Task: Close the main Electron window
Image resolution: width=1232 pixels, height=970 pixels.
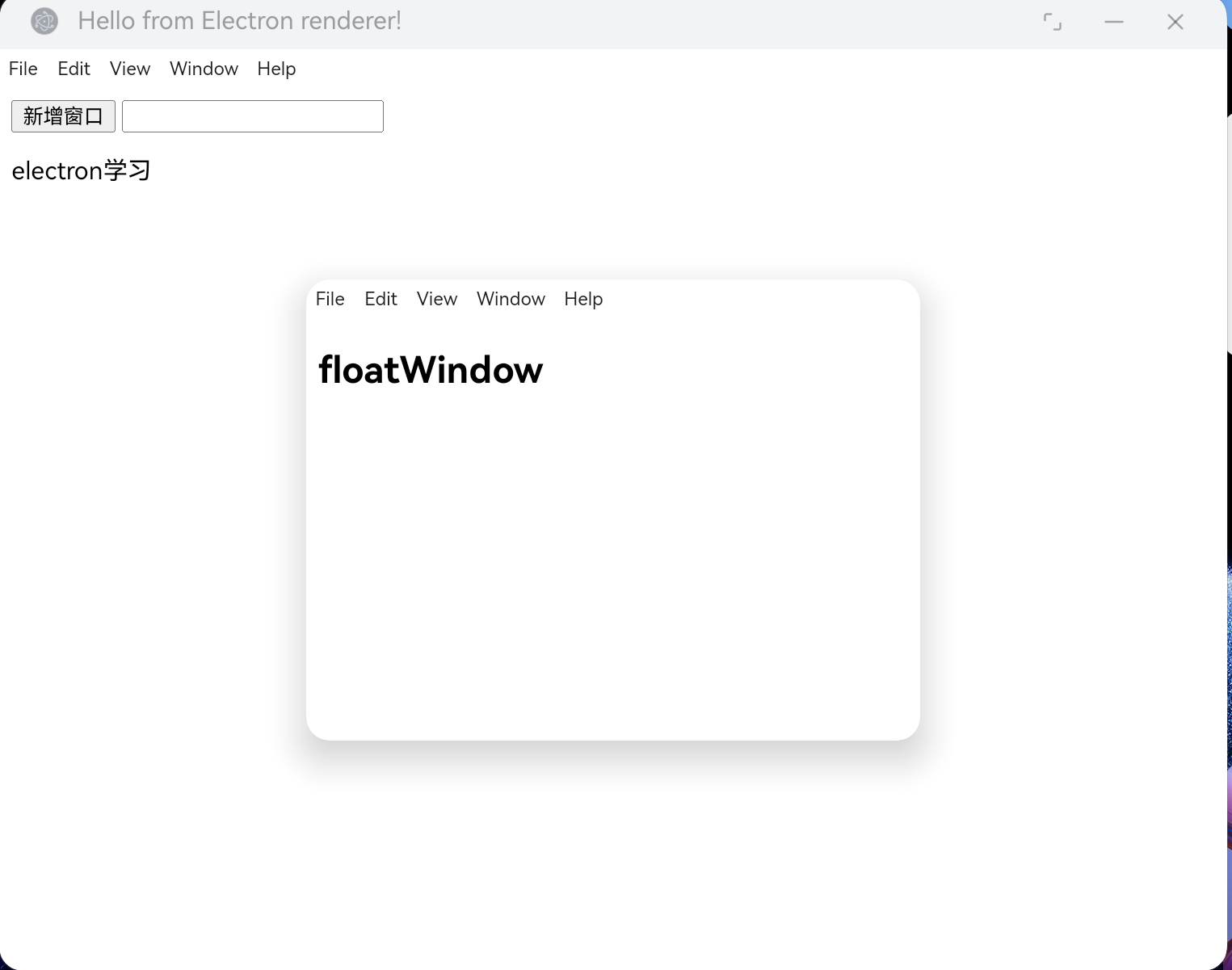Action: click(1175, 22)
